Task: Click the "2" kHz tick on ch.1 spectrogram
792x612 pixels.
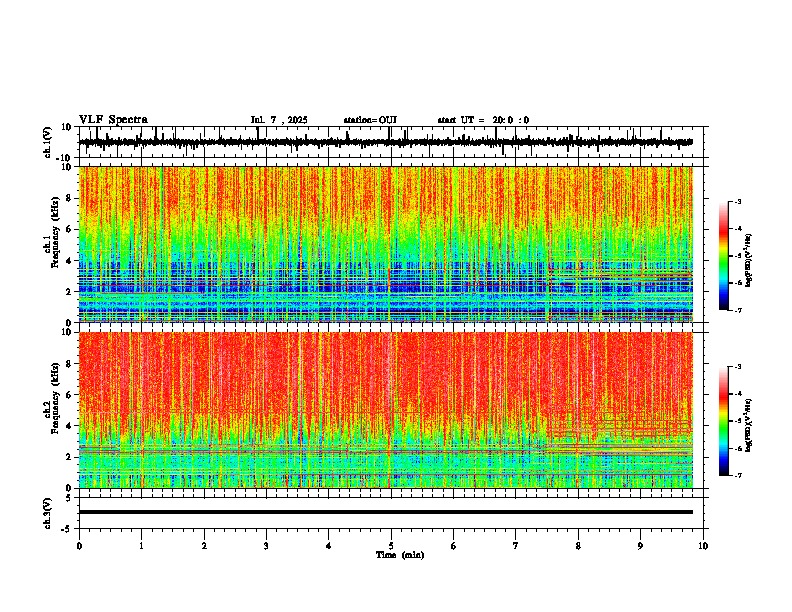Action: tap(69, 291)
